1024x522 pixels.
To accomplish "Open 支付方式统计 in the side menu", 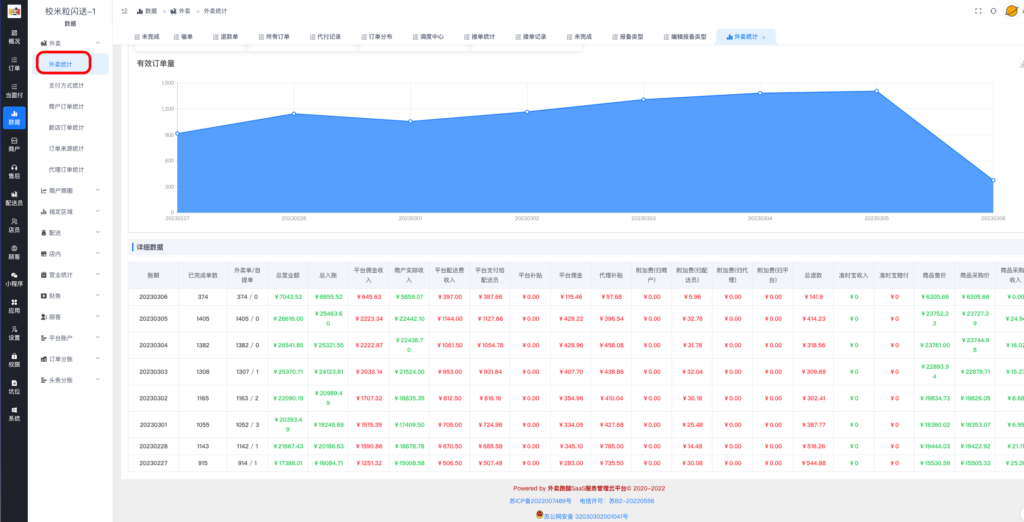I will pyautogui.click(x=66, y=86).
